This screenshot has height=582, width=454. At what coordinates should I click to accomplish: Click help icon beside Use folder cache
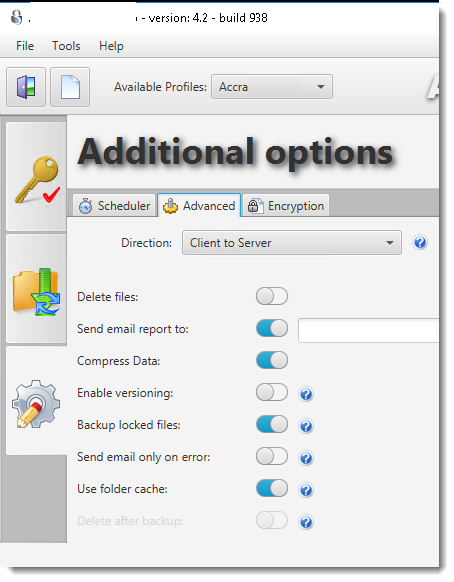pos(306,490)
